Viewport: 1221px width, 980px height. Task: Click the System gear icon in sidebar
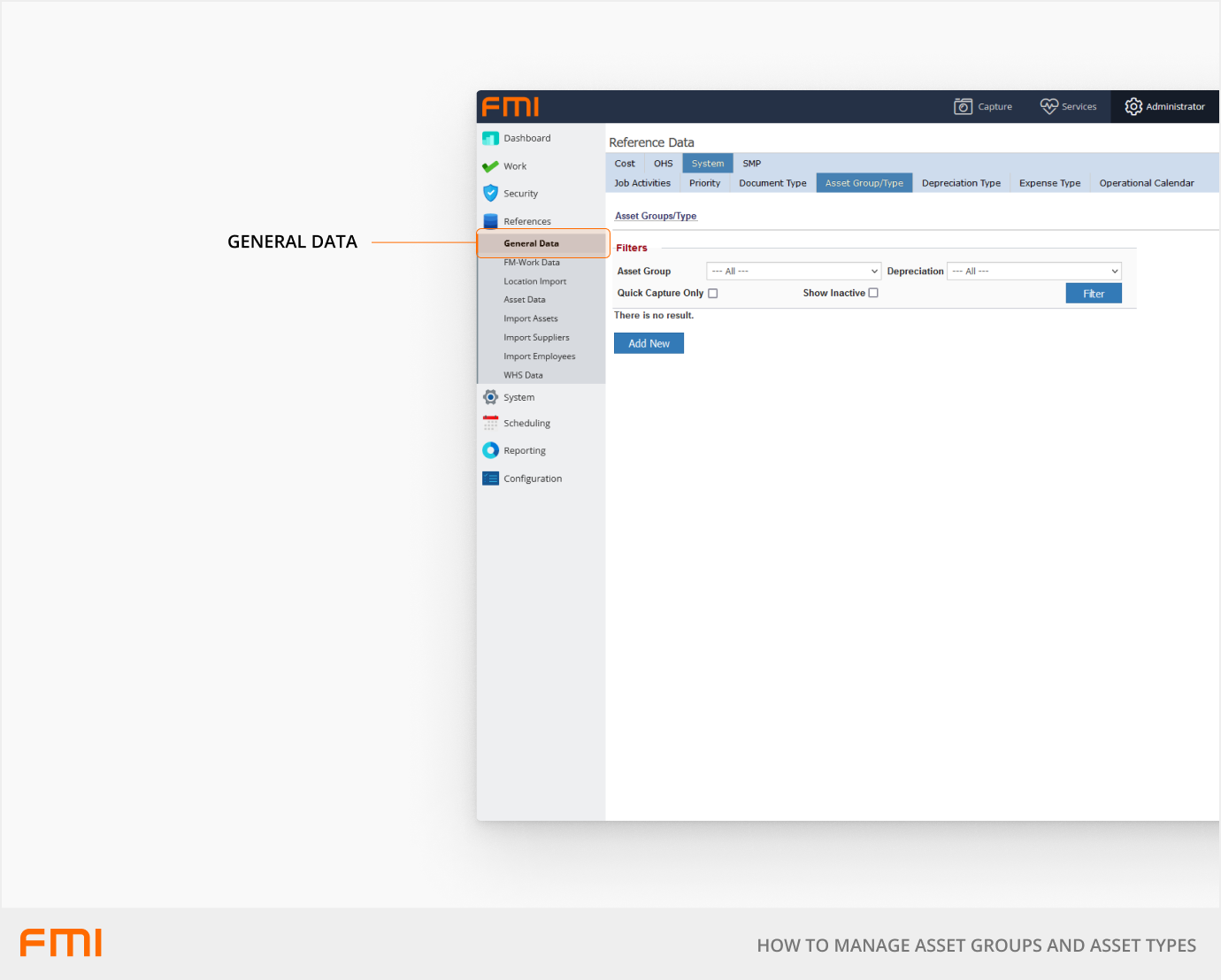tap(490, 397)
